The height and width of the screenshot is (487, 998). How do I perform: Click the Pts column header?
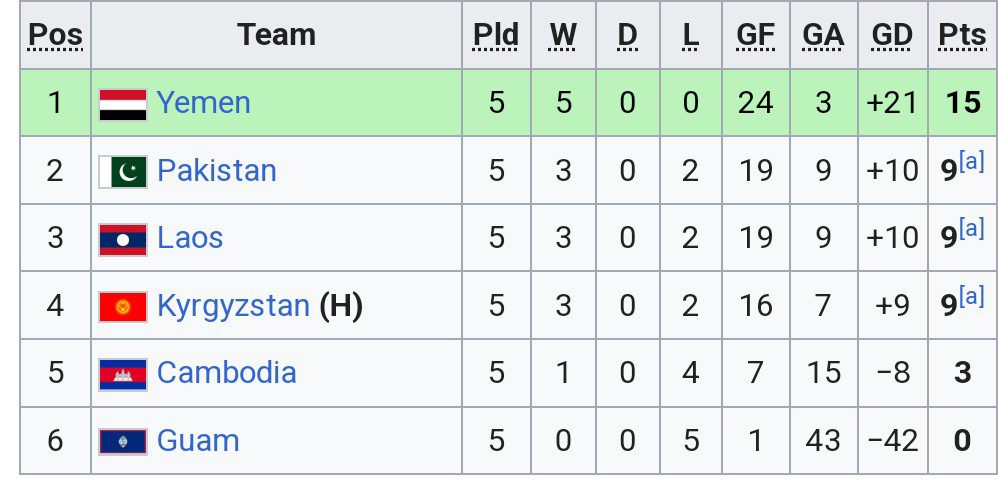click(x=962, y=35)
